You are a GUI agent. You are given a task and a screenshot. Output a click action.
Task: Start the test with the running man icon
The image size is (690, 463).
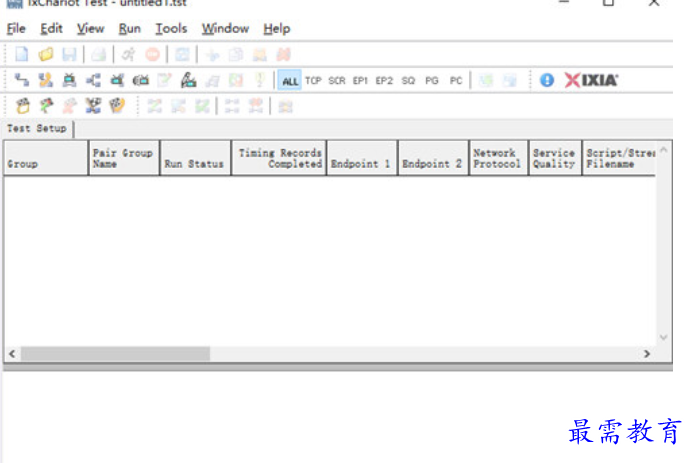(128, 54)
